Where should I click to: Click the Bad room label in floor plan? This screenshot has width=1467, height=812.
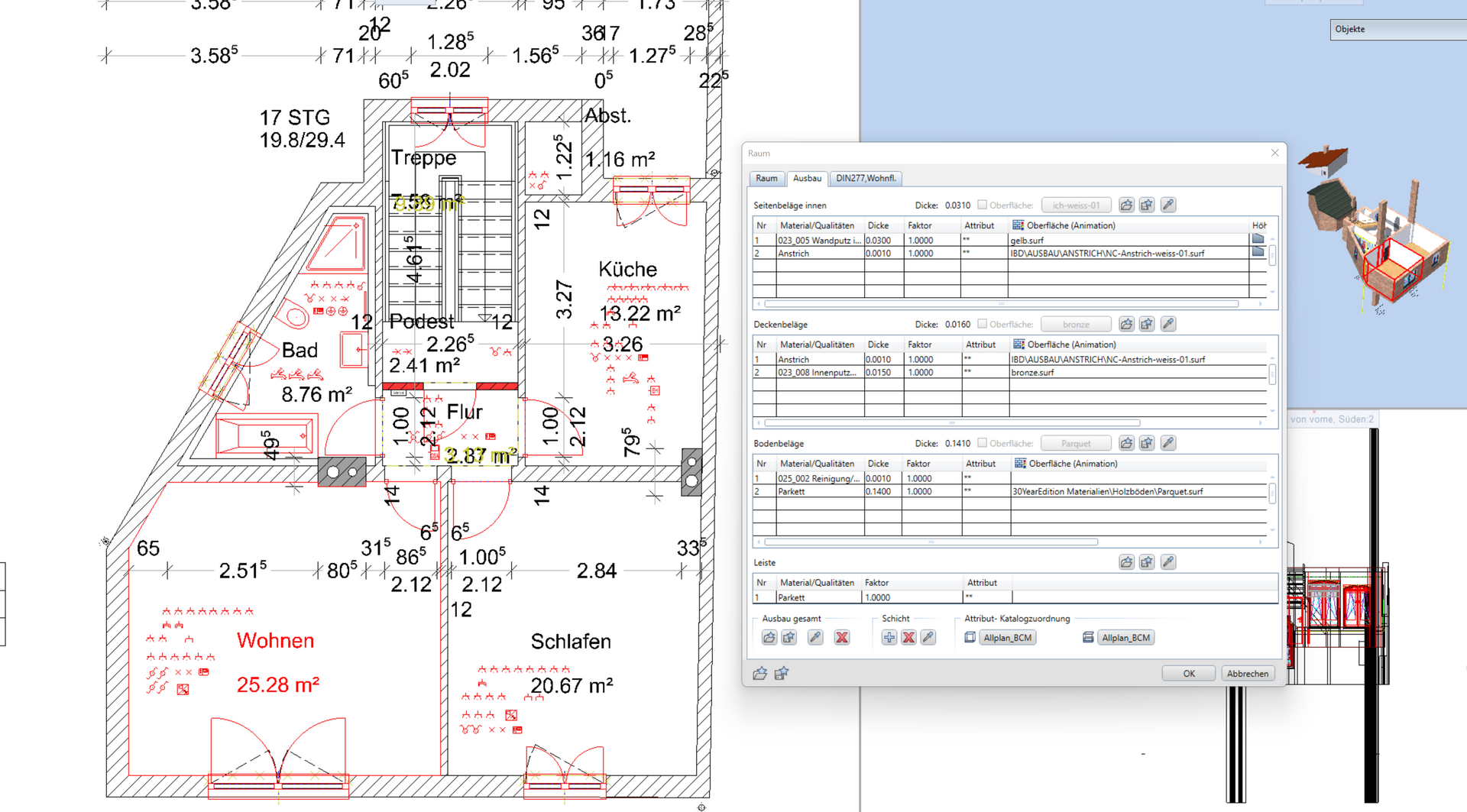300,350
